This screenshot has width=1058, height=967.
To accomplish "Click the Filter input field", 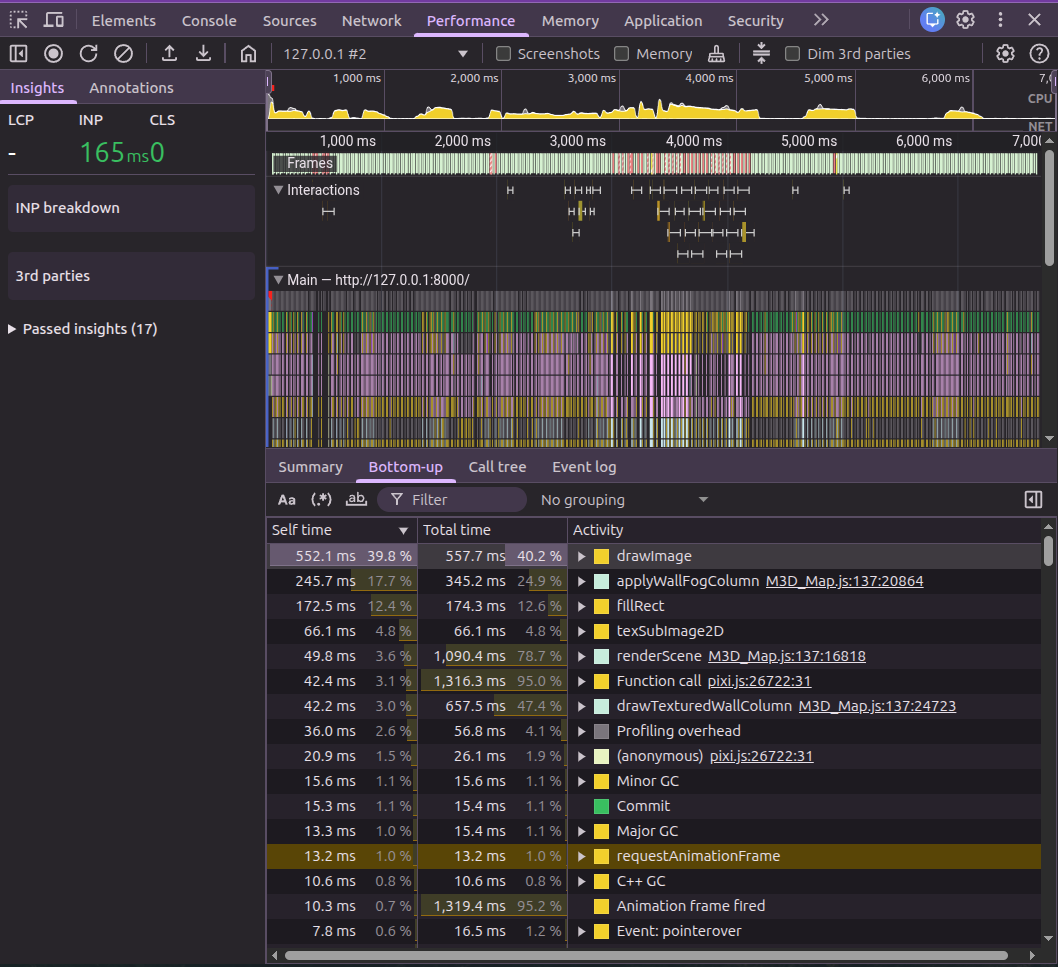I will click(x=452, y=500).
